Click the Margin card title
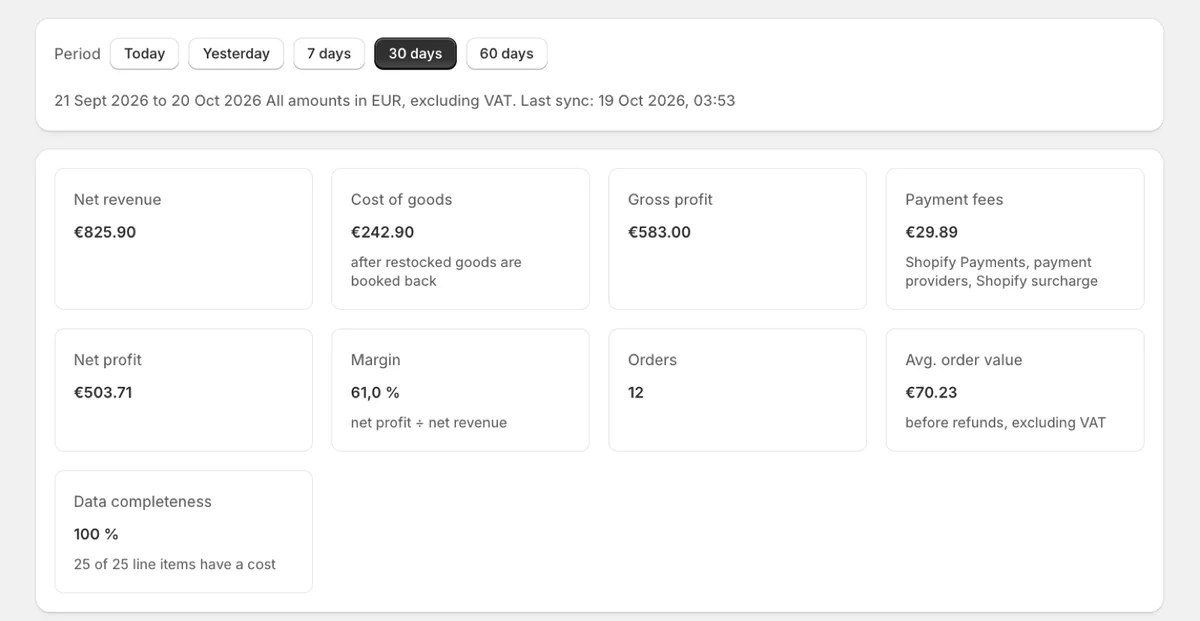 375,360
